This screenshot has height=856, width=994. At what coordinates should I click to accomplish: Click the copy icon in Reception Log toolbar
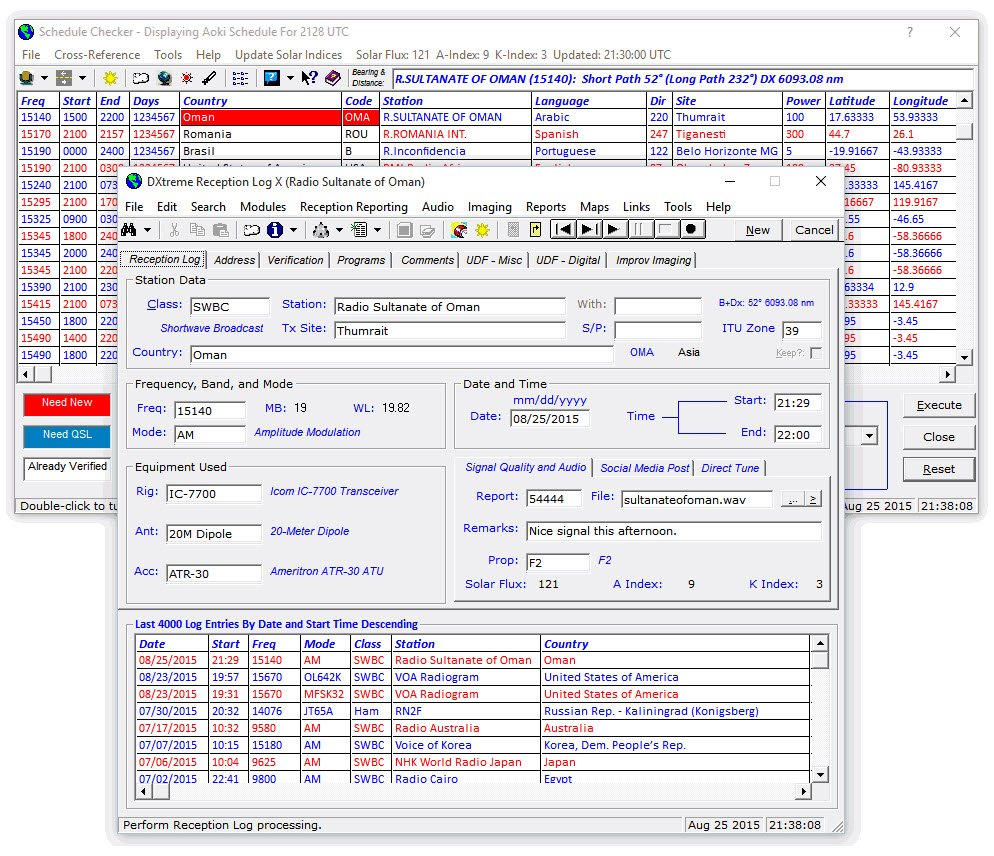[x=197, y=230]
